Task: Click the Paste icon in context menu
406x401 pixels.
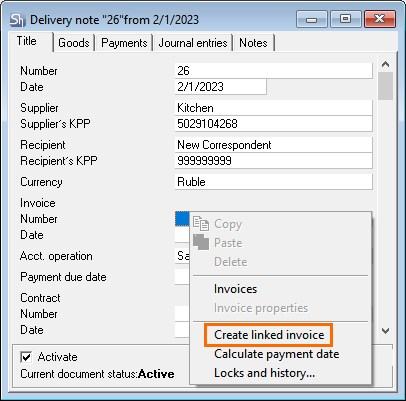Action: pos(201,242)
